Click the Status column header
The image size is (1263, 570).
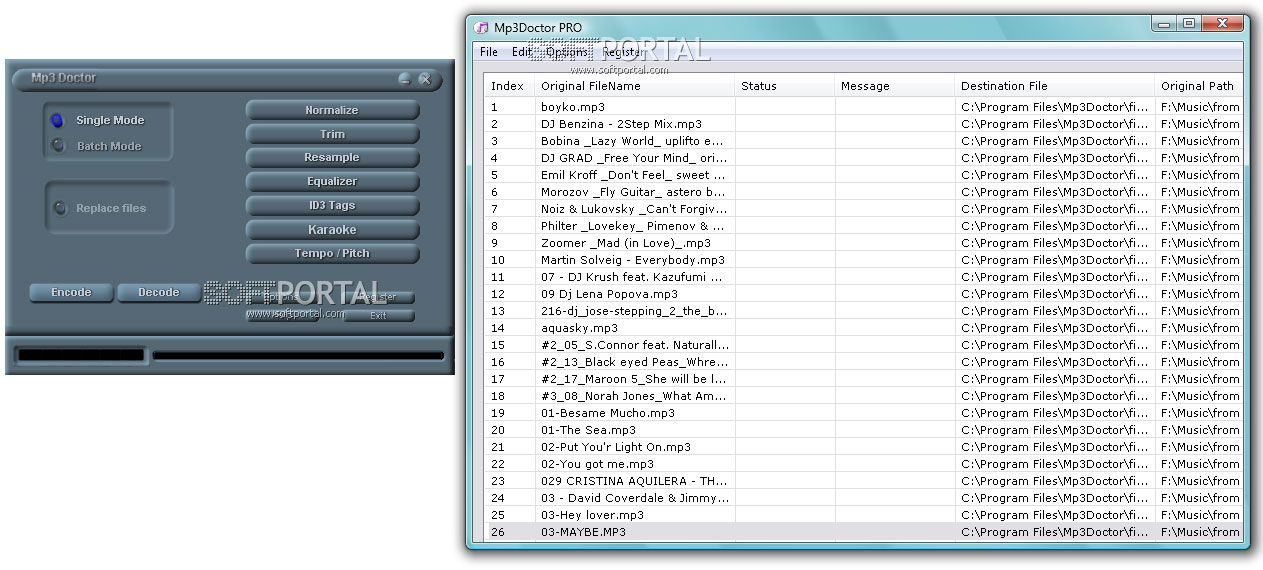[784, 86]
